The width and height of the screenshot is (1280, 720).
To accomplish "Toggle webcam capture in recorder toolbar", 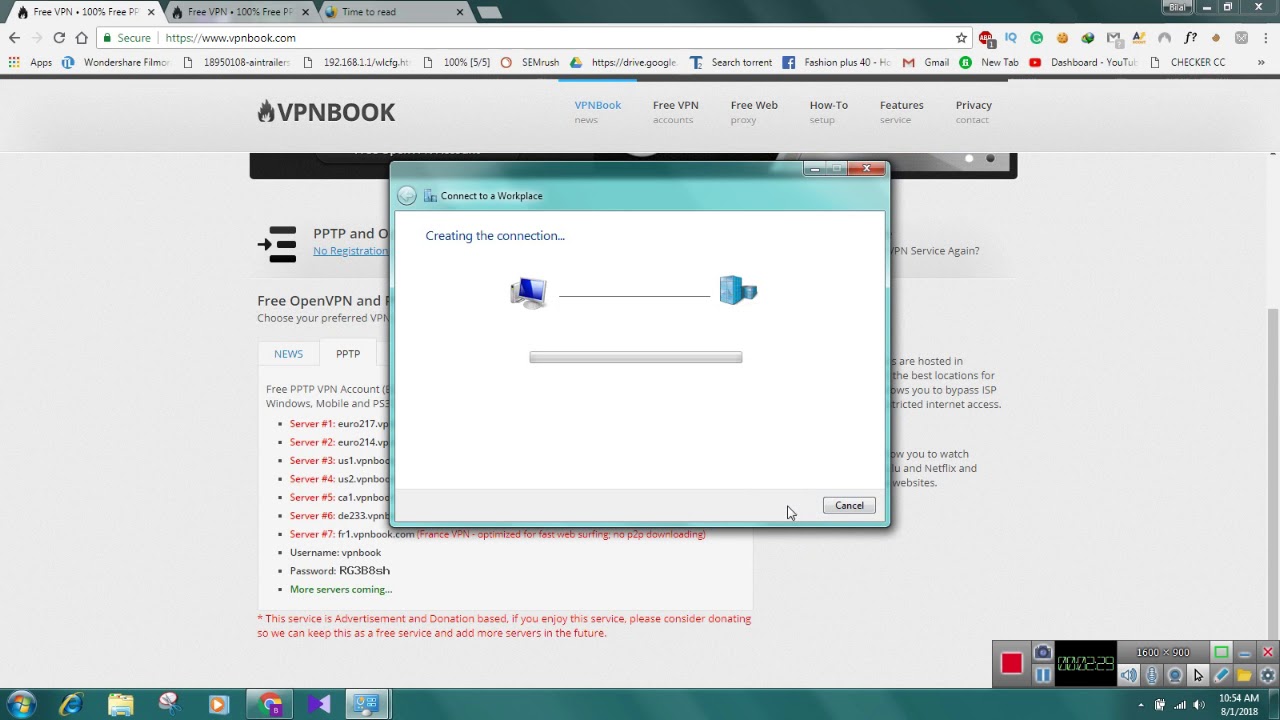I will [1175, 675].
